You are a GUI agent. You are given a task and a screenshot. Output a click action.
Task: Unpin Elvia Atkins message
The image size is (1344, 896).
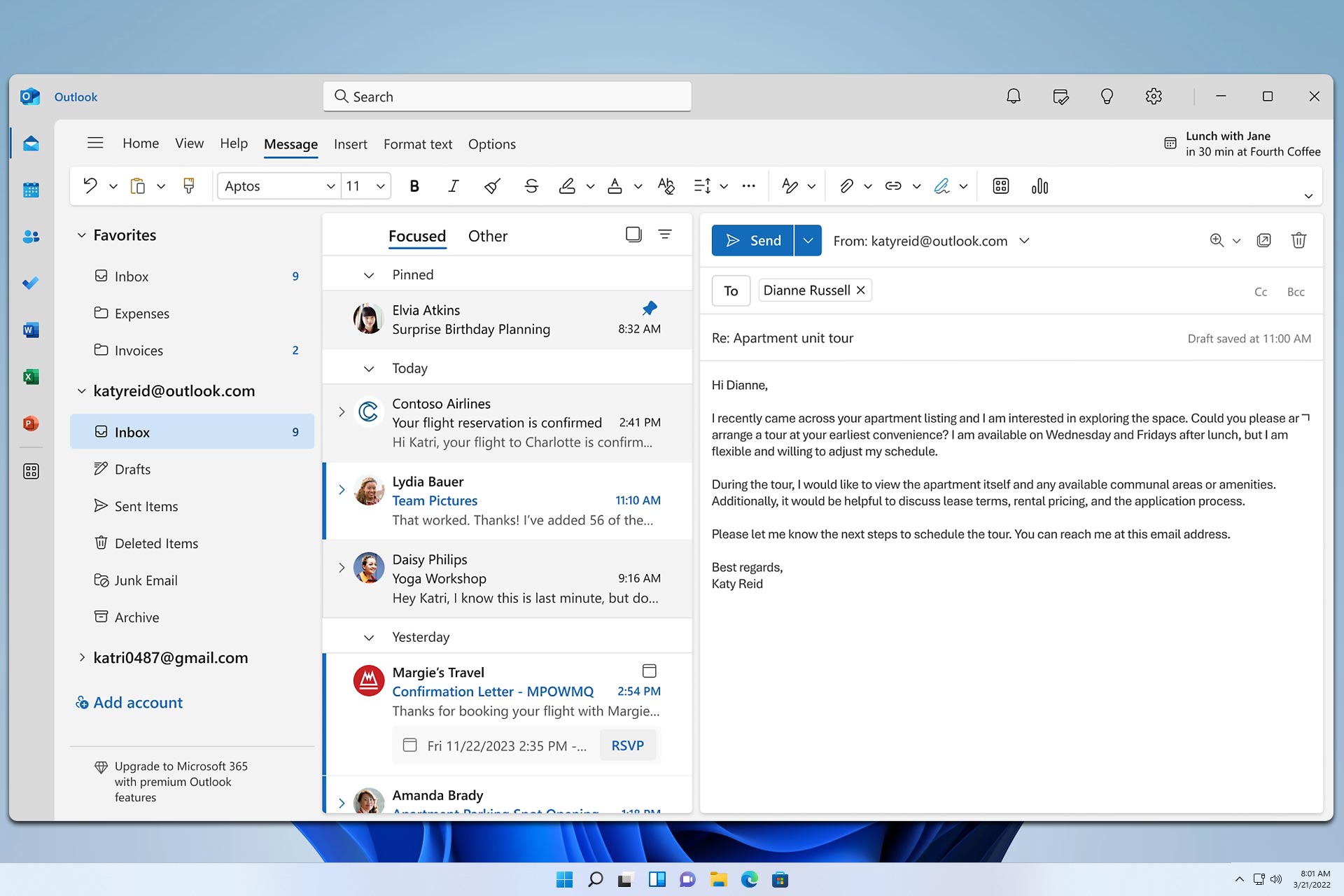tap(650, 309)
